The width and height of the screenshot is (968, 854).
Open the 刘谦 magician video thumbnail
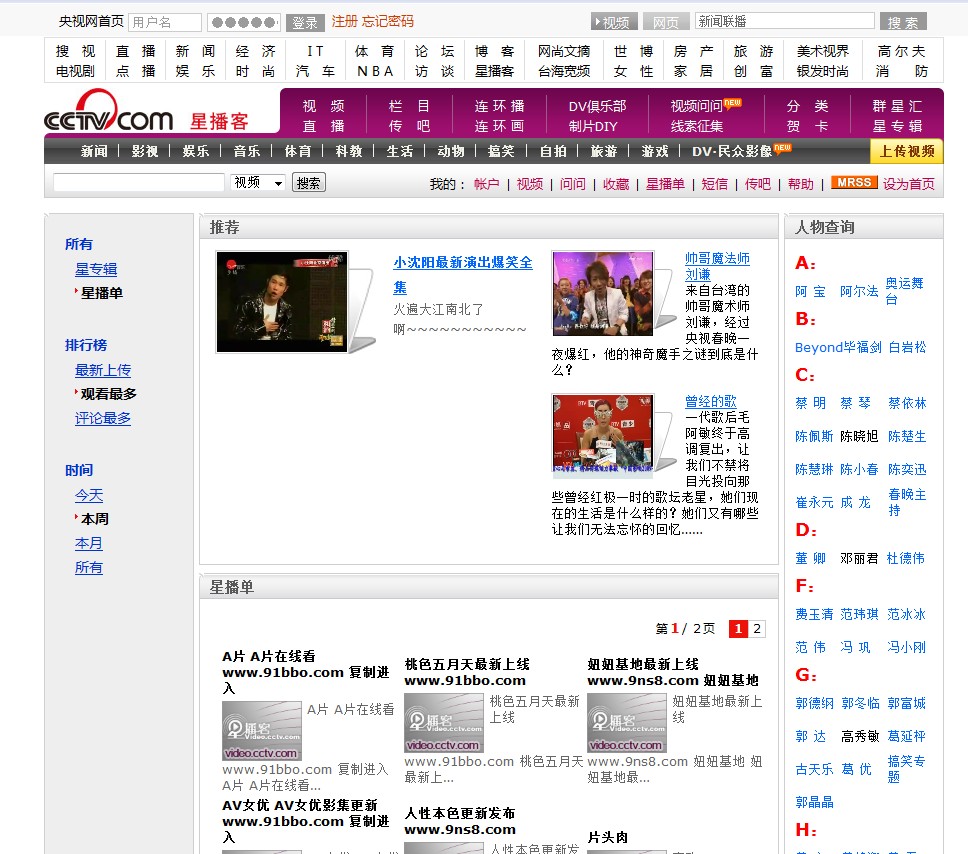point(603,293)
